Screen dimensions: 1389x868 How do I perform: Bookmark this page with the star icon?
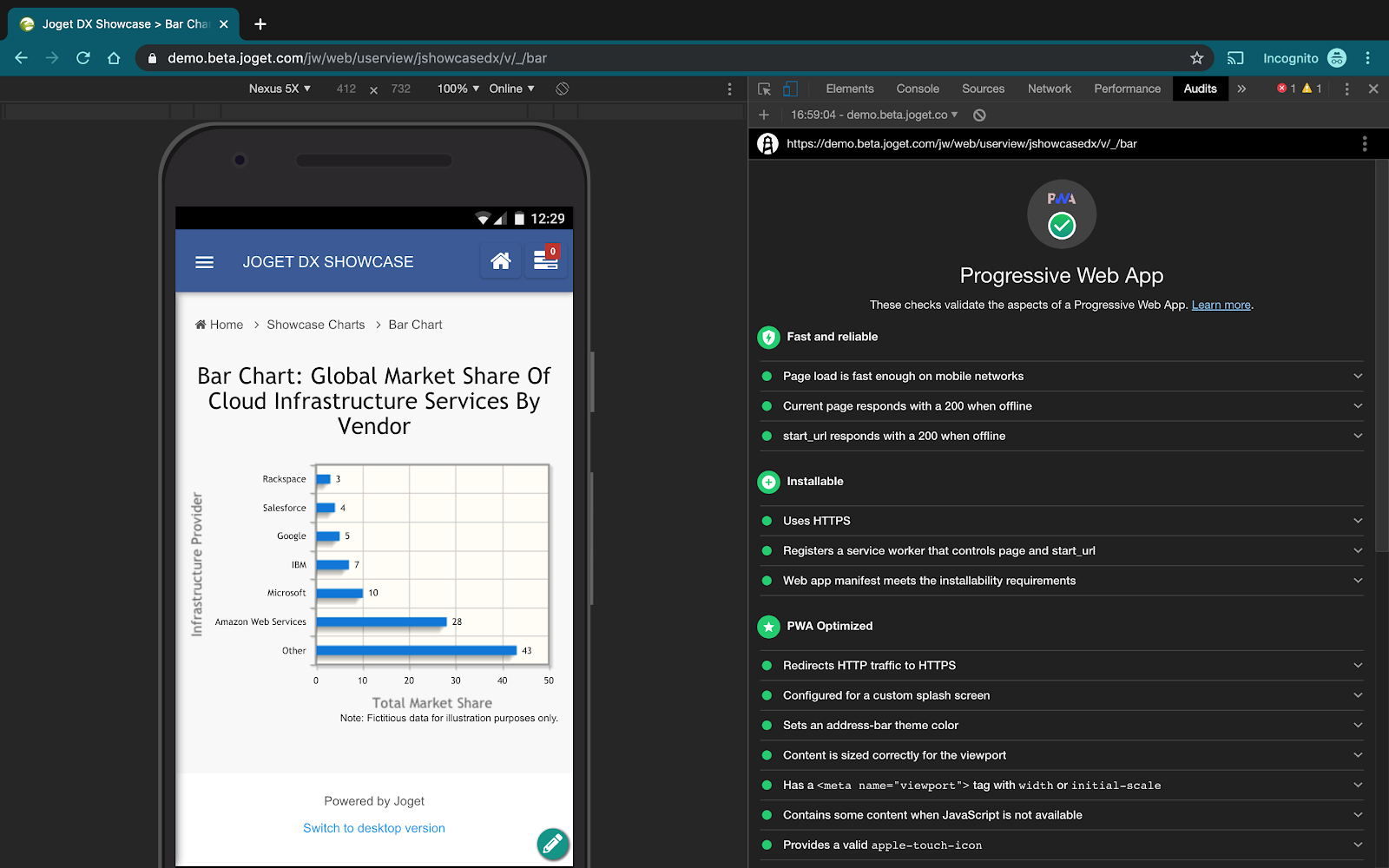(1196, 58)
